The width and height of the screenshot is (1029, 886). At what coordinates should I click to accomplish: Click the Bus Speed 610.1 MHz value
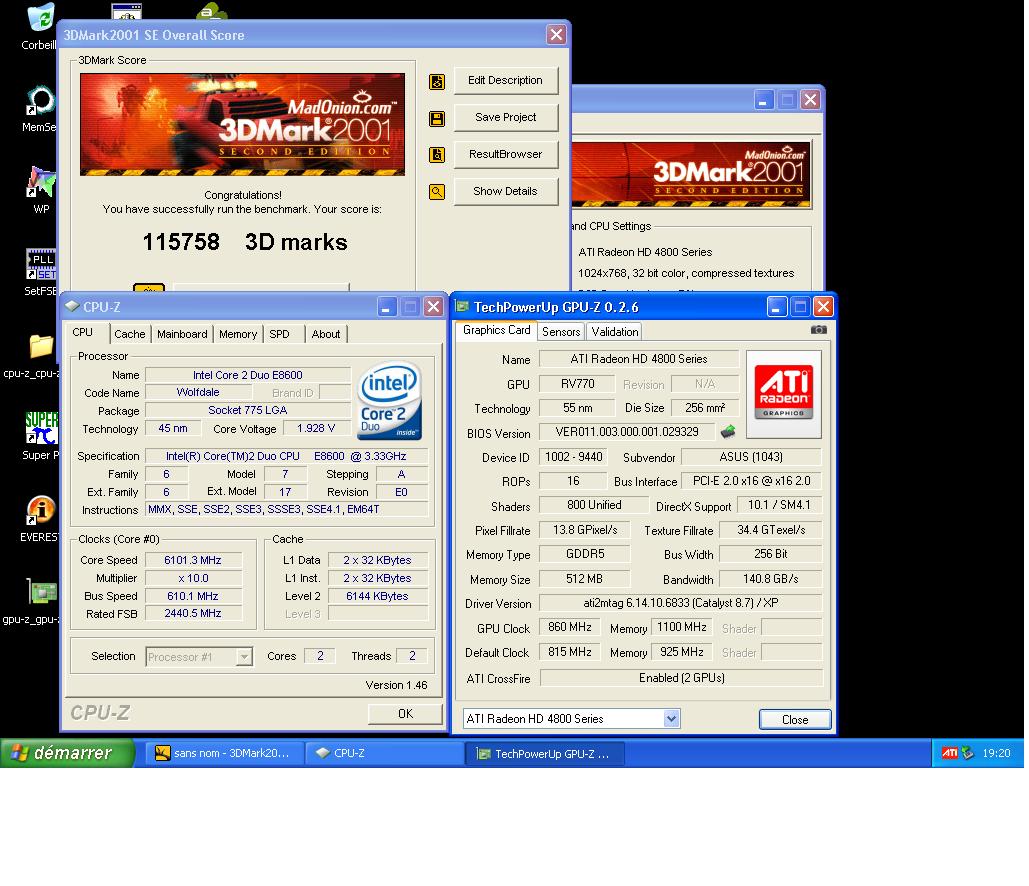point(193,596)
